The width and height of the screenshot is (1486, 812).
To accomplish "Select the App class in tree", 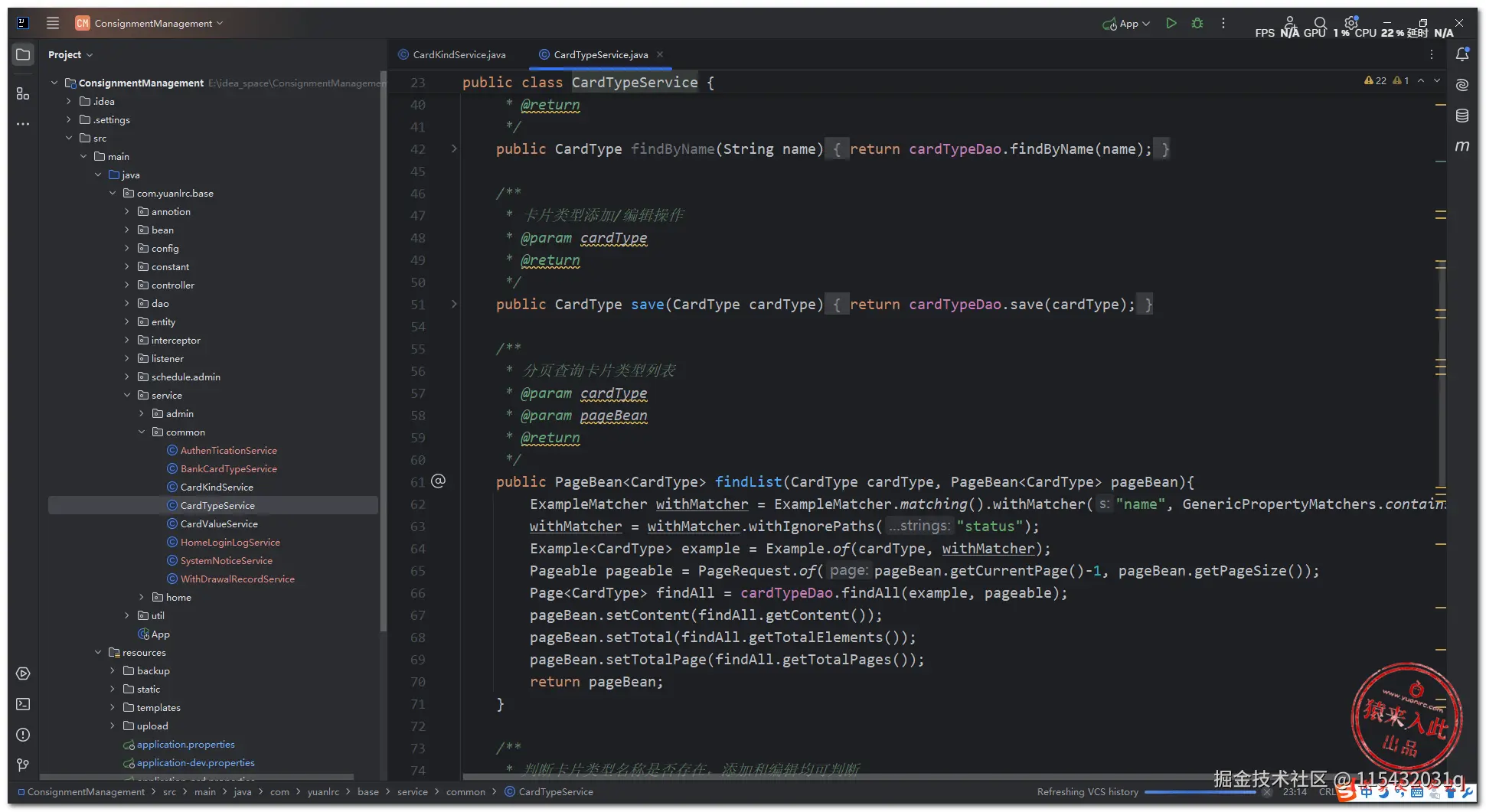I will [161, 634].
